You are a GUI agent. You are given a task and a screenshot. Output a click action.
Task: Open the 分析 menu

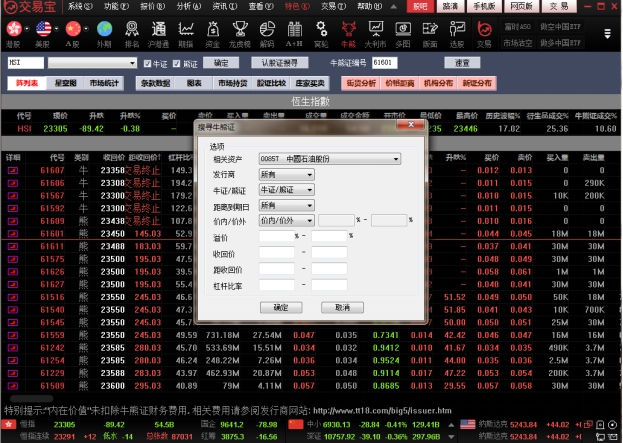(x=187, y=6)
